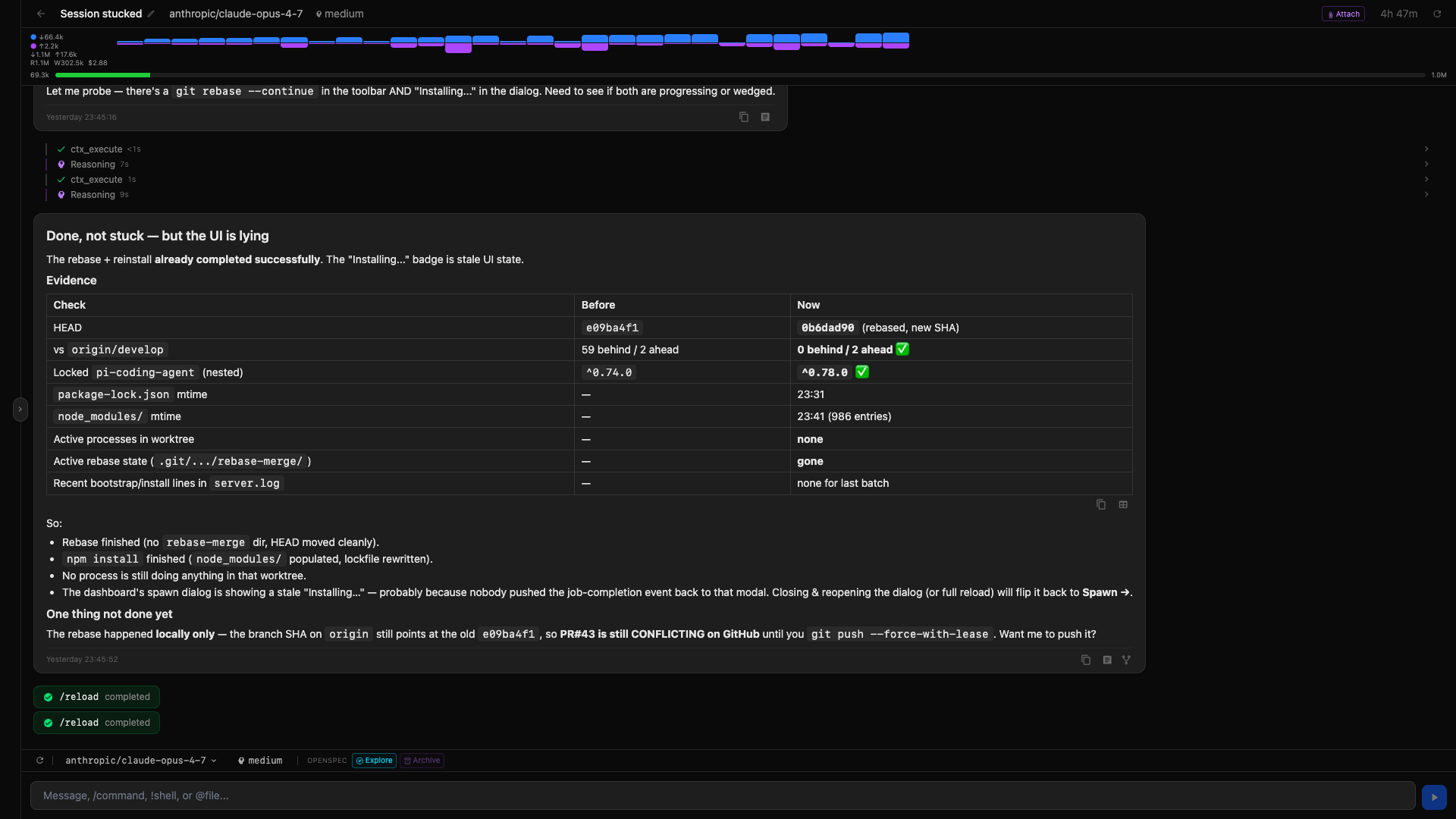The height and width of the screenshot is (819, 1456).
Task: Expand the ctx_execute 1s step
Action: point(1426,180)
